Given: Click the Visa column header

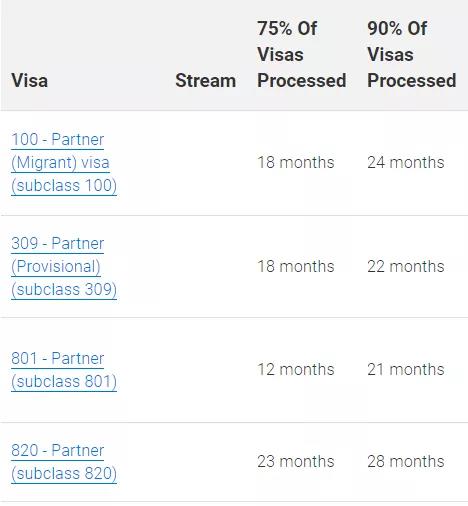Looking at the screenshot, I should click(30, 81).
